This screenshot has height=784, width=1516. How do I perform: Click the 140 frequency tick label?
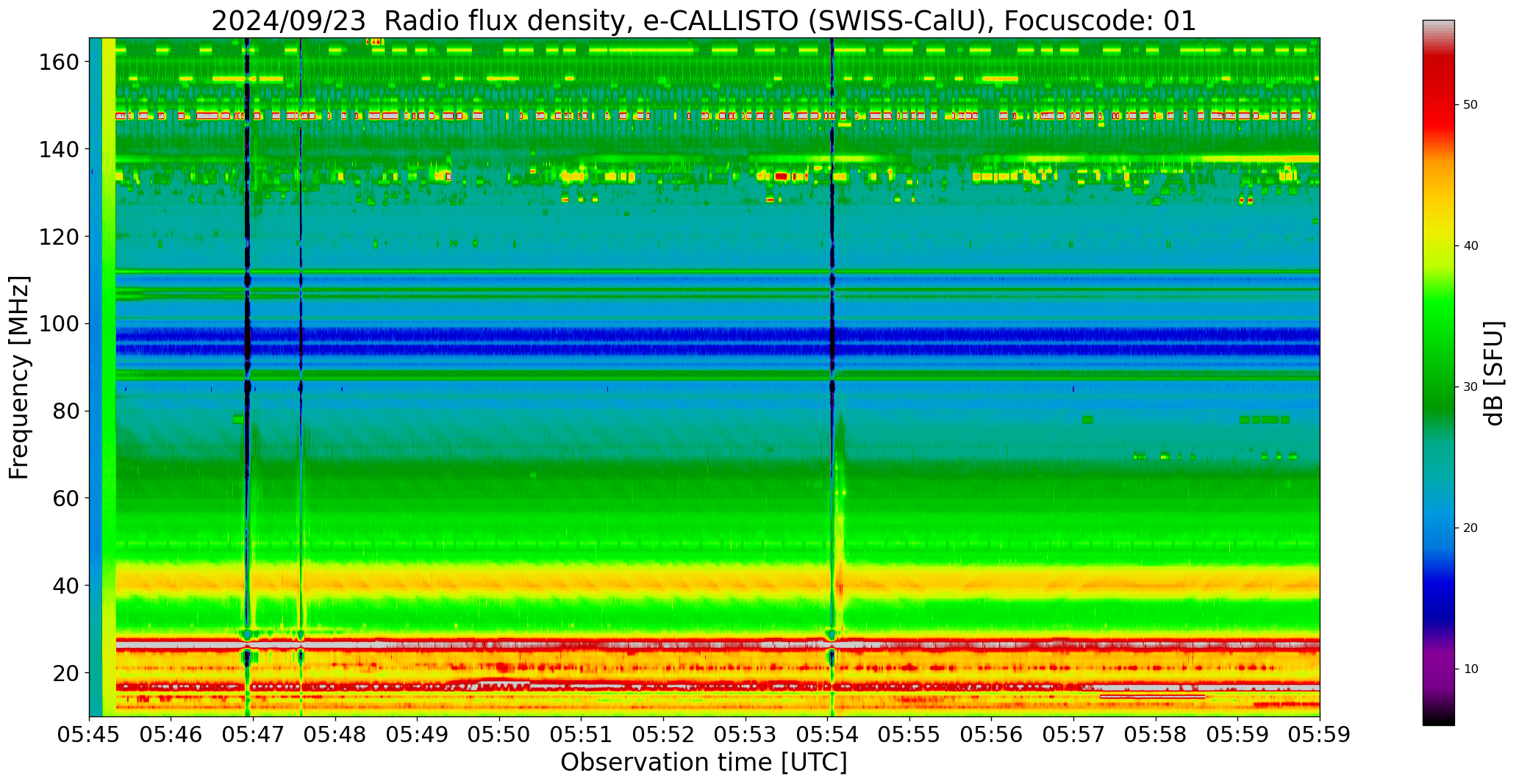tap(59, 149)
